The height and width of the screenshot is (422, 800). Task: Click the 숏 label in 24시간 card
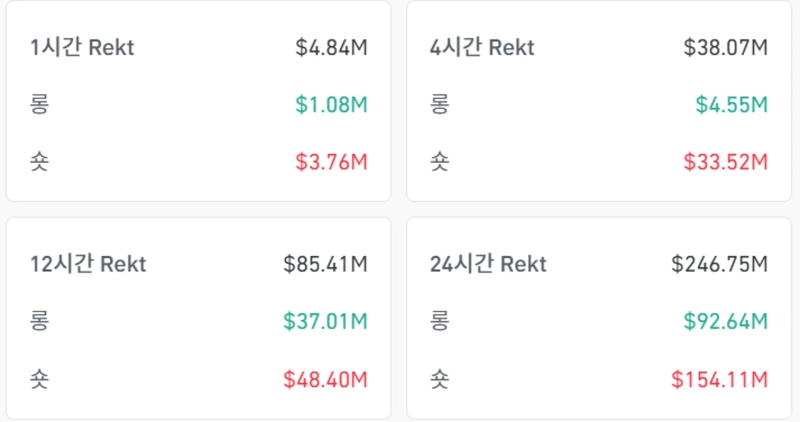pos(439,380)
